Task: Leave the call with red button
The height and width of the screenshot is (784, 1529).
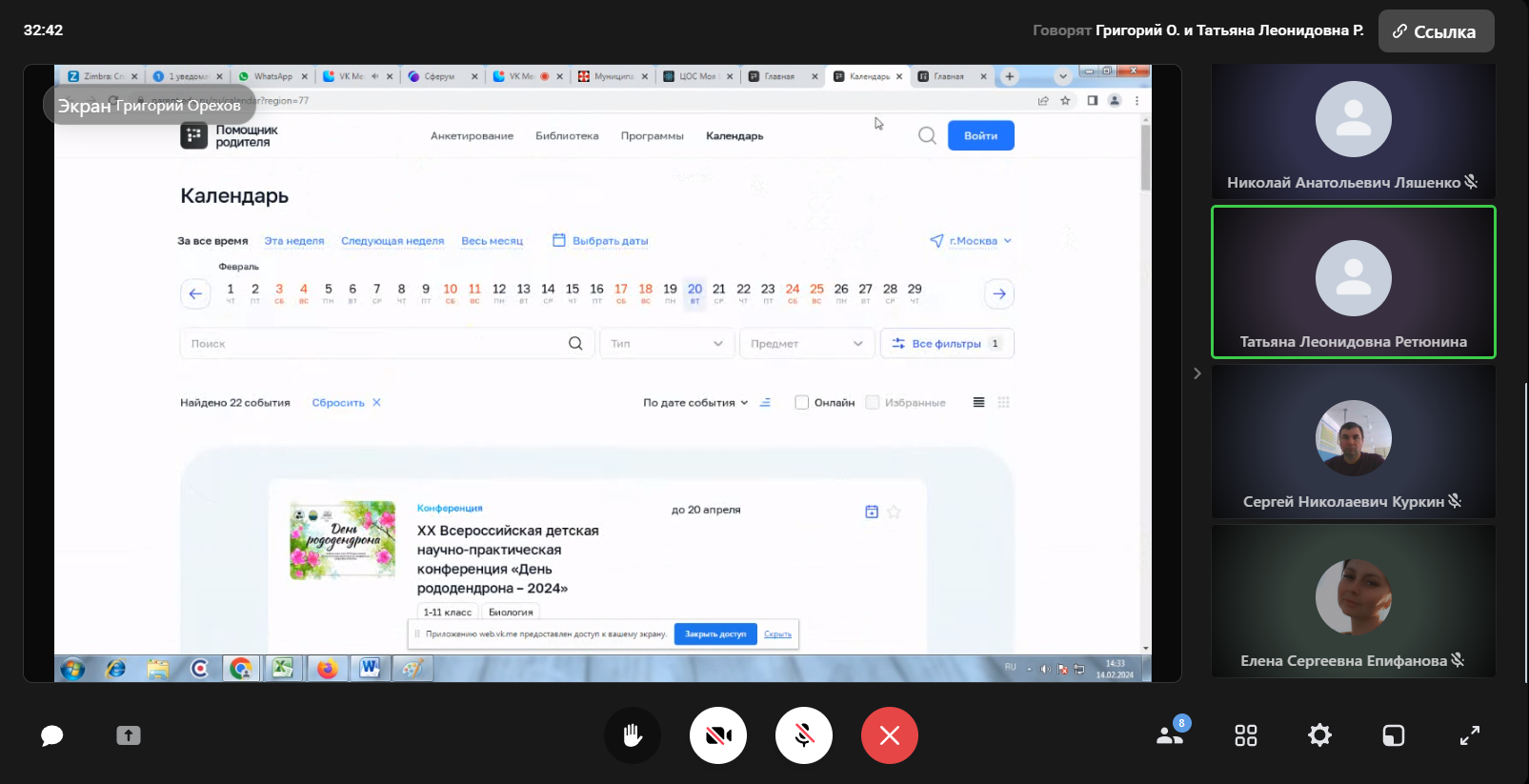Action: tap(890, 735)
